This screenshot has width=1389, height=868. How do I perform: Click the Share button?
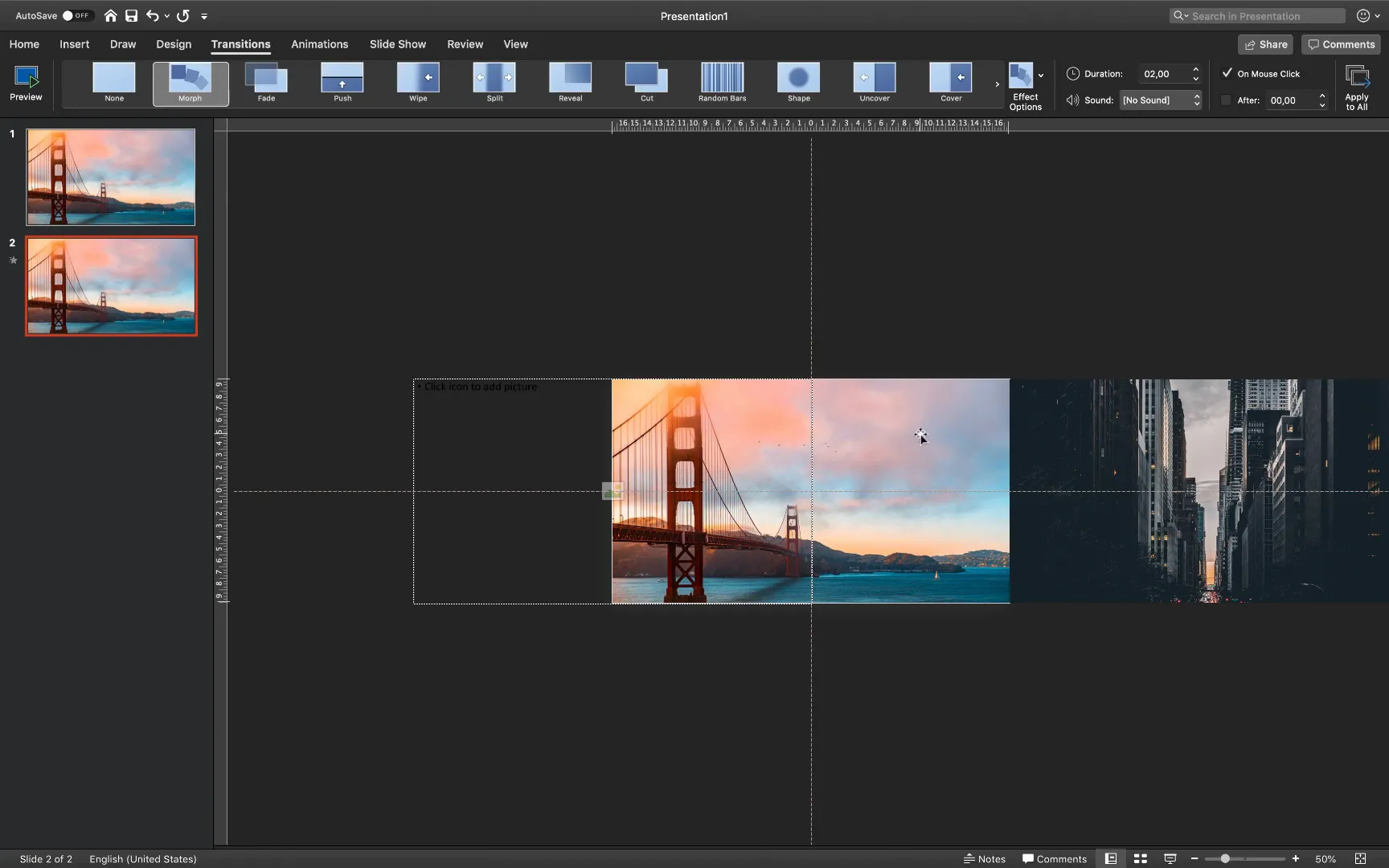pyautogui.click(x=1265, y=44)
